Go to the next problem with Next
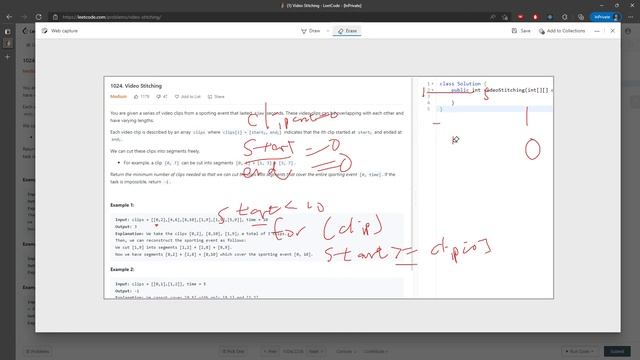The height and width of the screenshot is (360, 640). pos(316,351)
